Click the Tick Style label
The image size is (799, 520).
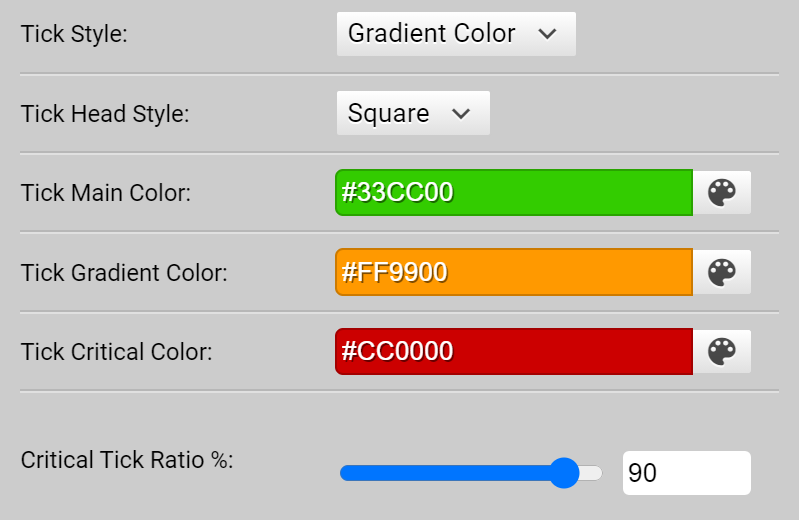point(74,34)
